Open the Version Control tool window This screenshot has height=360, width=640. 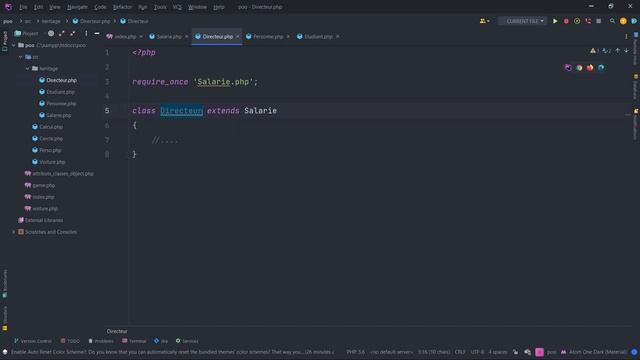(x=33, y=341)
